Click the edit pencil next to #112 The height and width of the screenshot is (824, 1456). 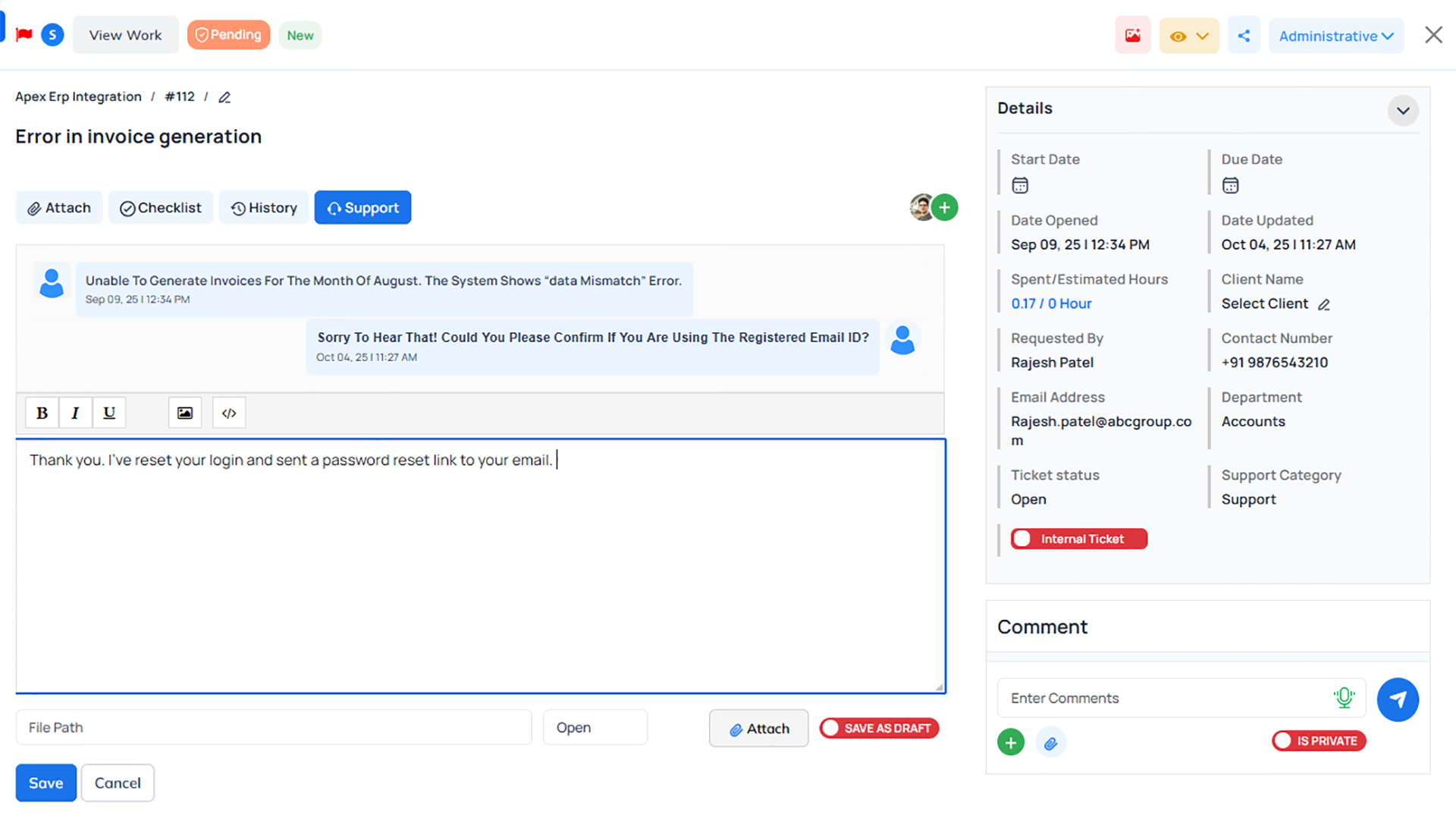point(224,97)
